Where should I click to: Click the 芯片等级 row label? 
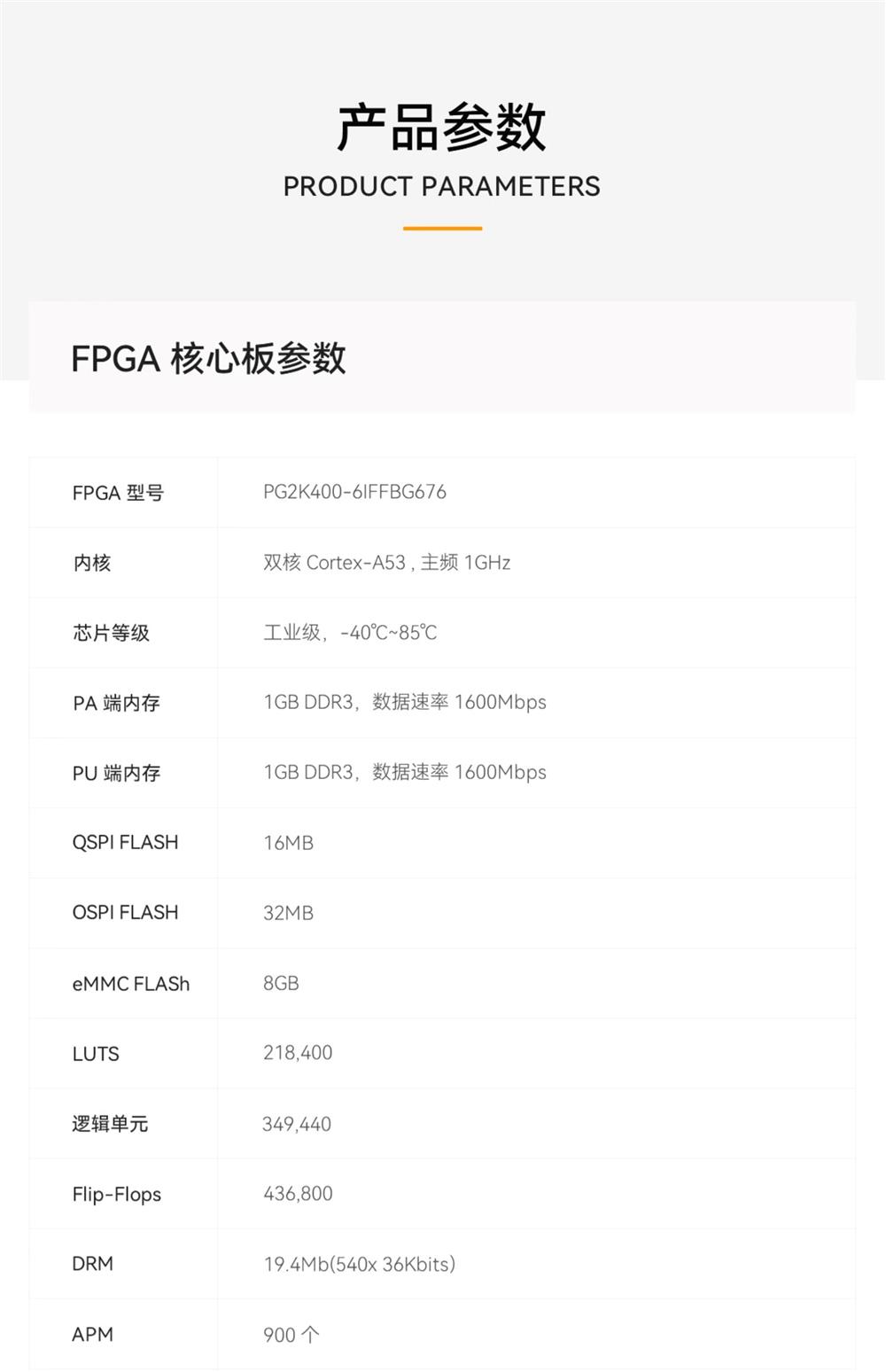click(x=111, y=633)
